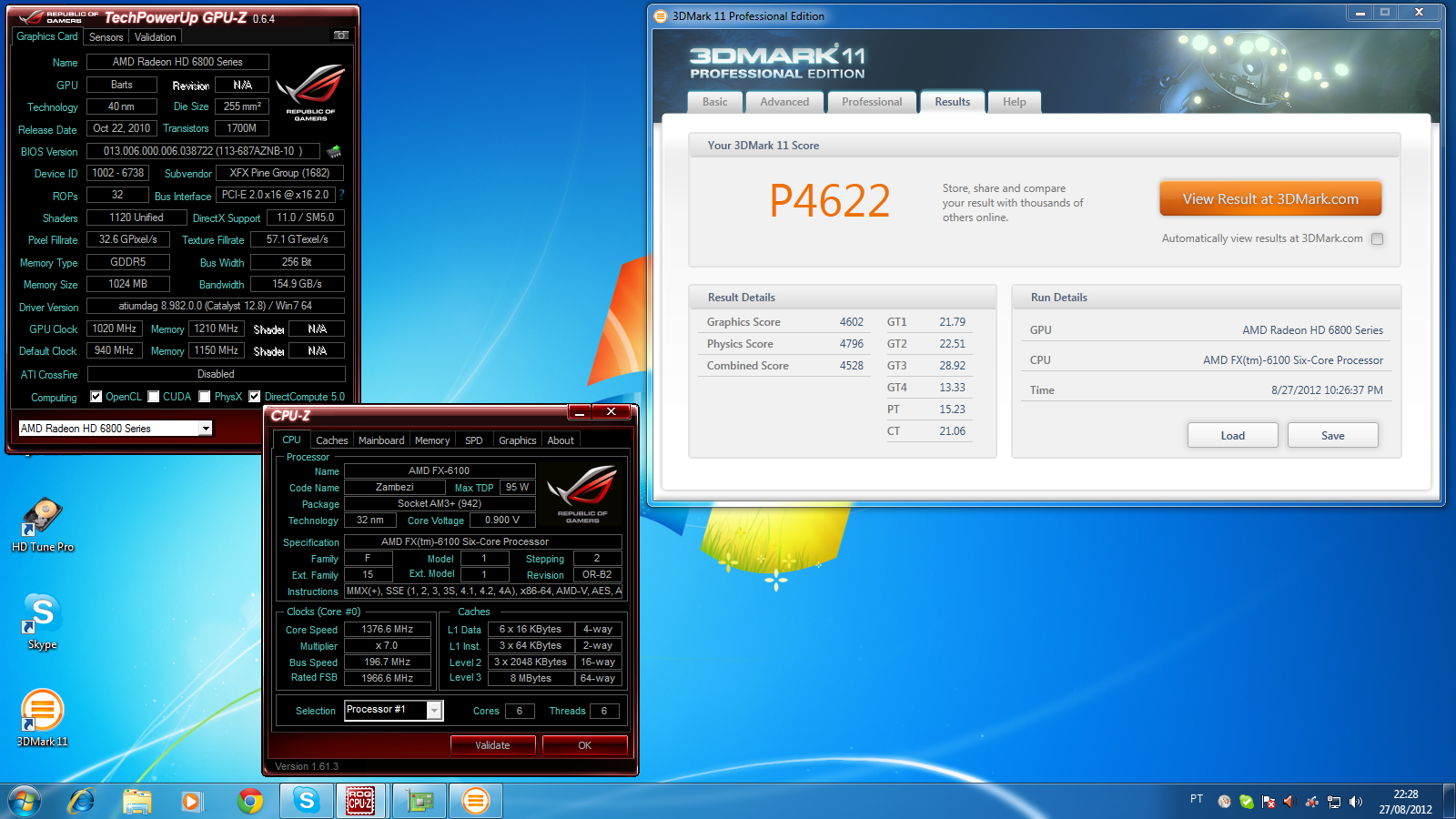Switch to Mainboard tab in CPU-Z

coord(381,440)
